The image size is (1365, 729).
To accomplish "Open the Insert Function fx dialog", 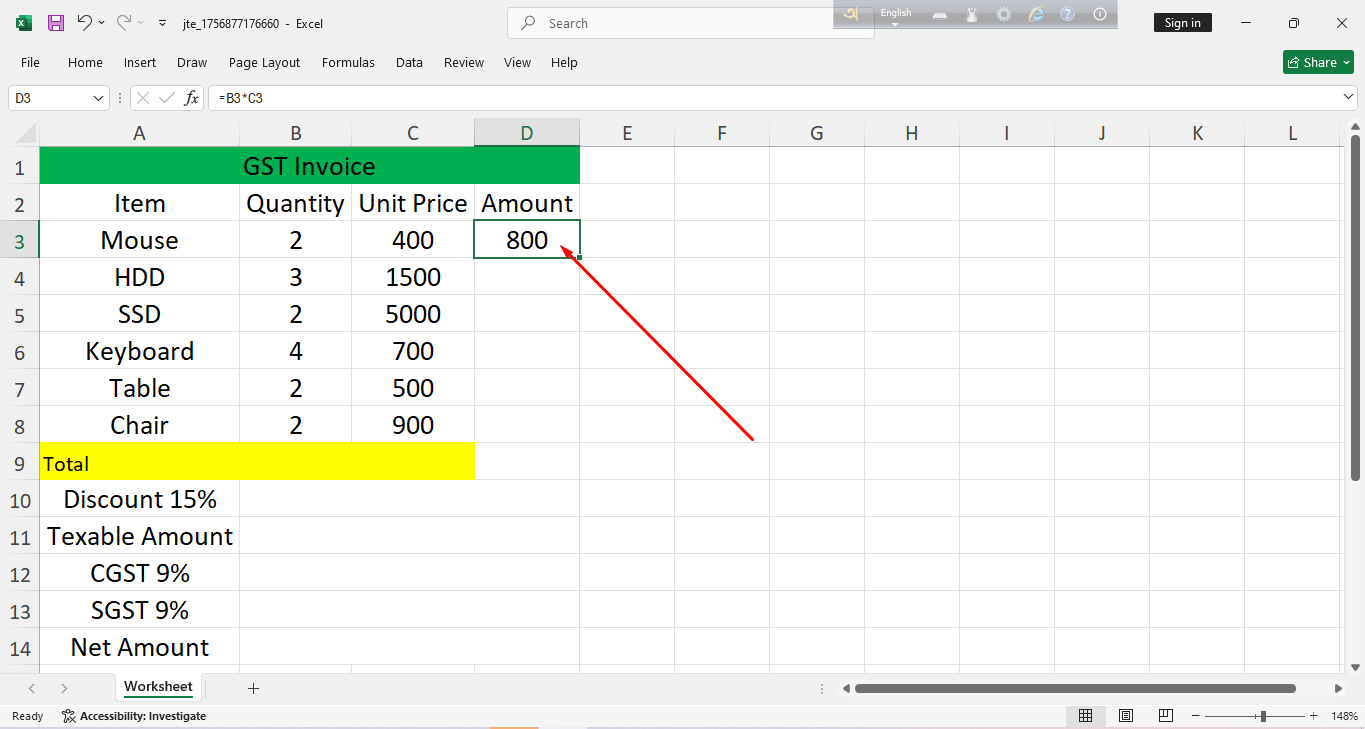I will (191, 98).
